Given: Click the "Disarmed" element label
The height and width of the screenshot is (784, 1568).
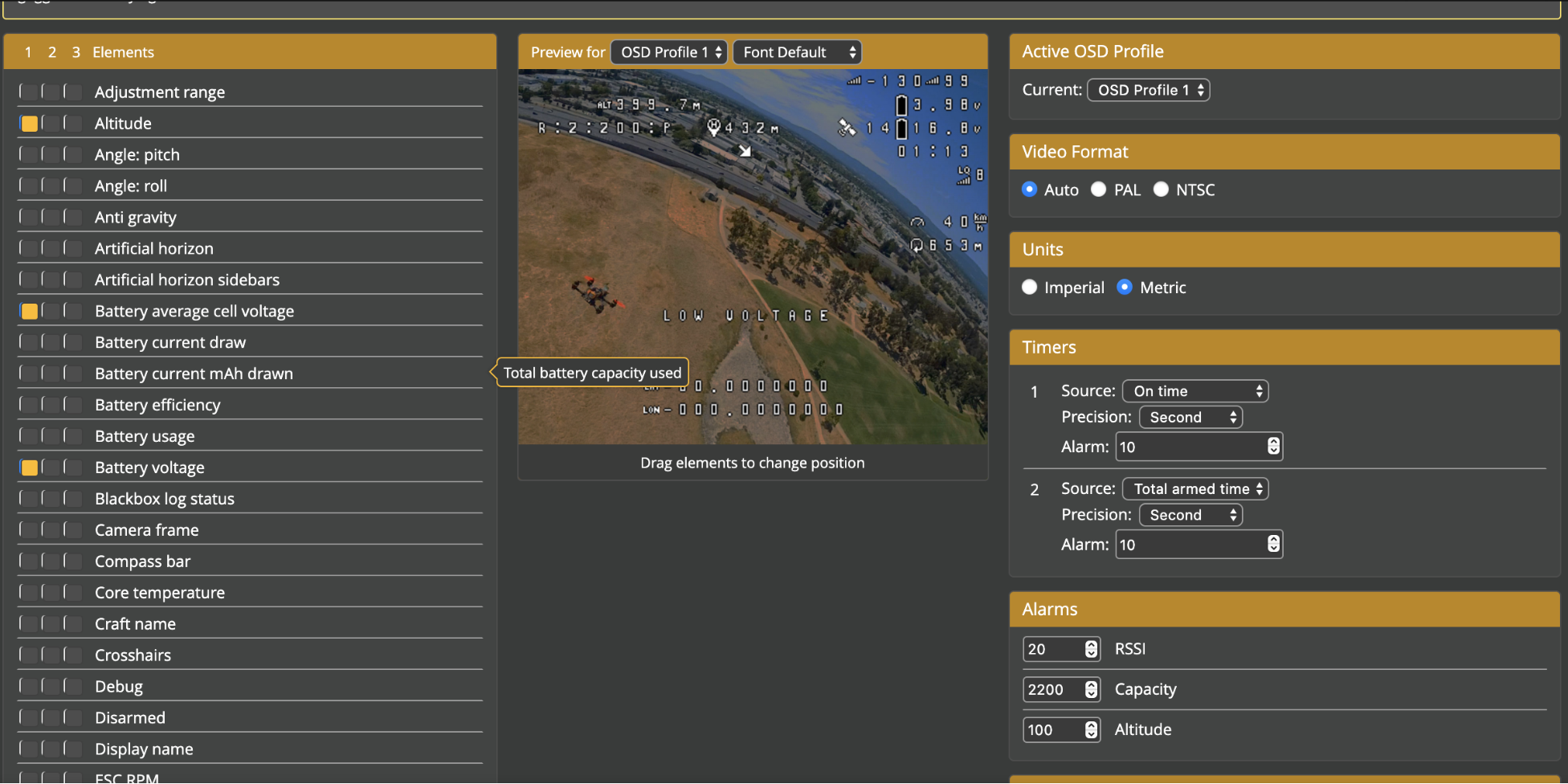Looking at the screenshot, I should (x=130, y=718).
